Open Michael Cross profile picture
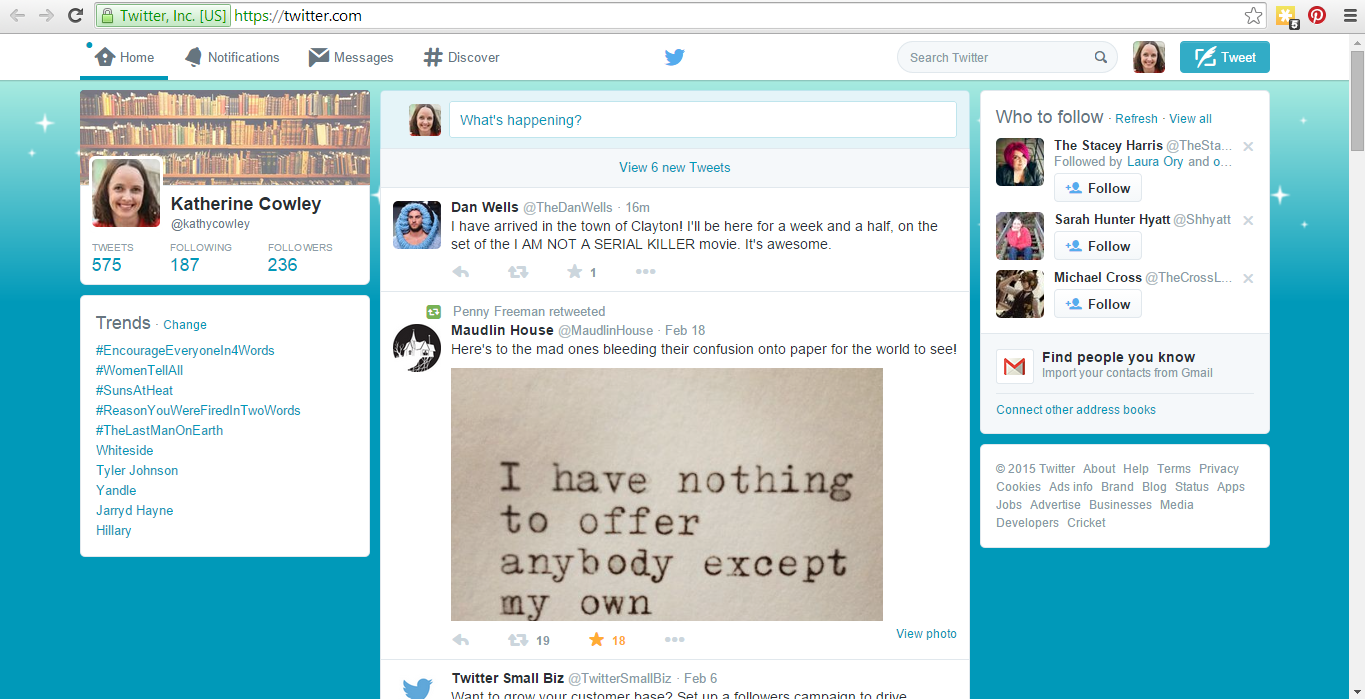The height and width of the screenshot is (699, 1365). (x=1020, y=294)
